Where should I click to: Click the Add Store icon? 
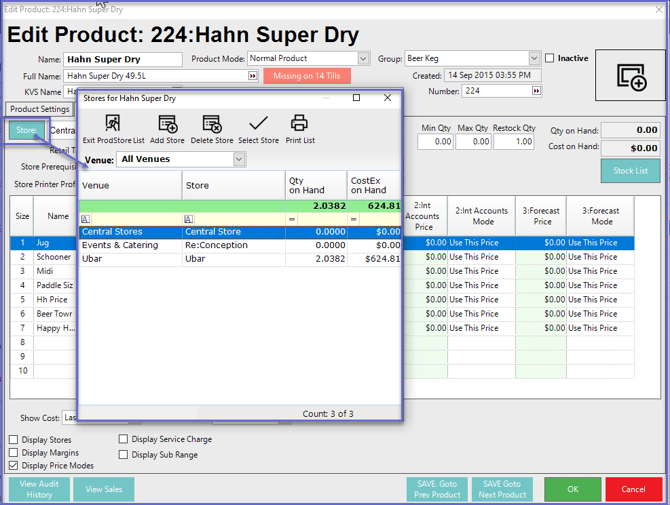tap(167, 124)
